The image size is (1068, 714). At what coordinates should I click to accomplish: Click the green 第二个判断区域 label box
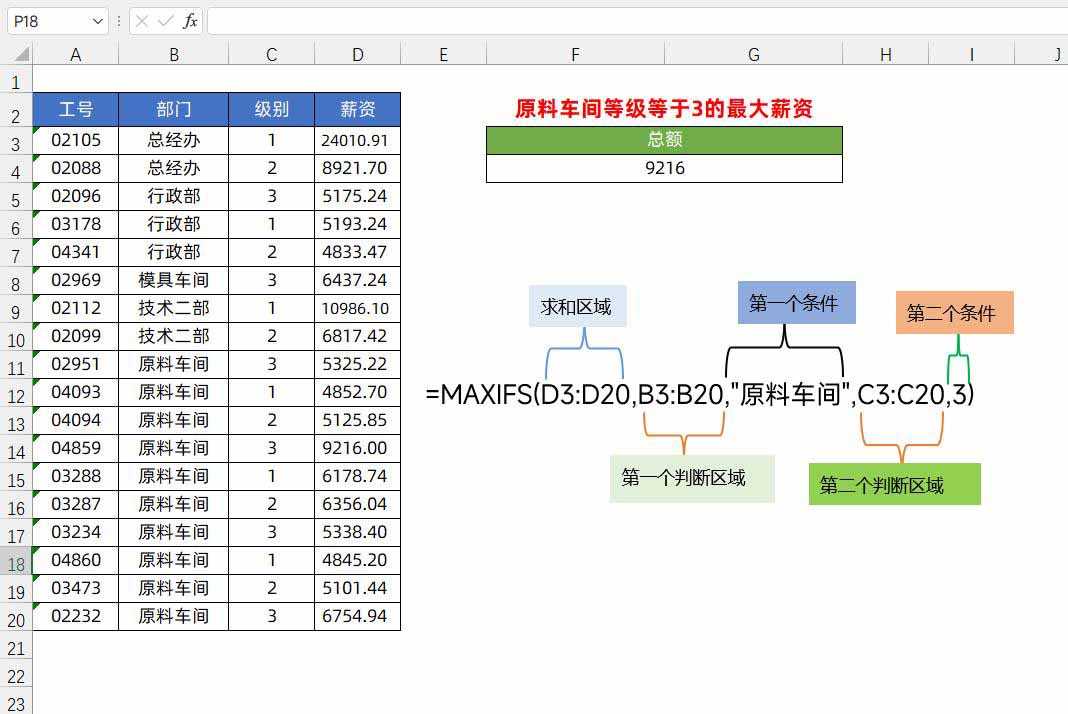894,485
